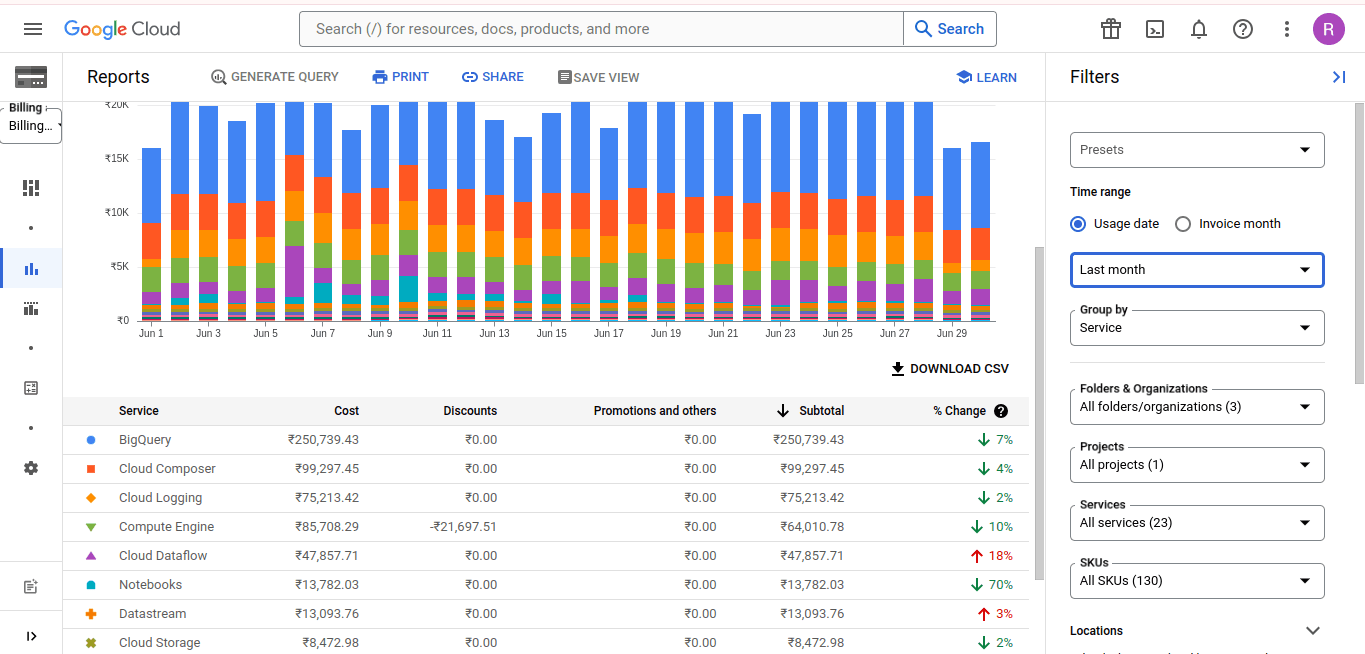Open the notifications bell

click(x=1199, y=29)
